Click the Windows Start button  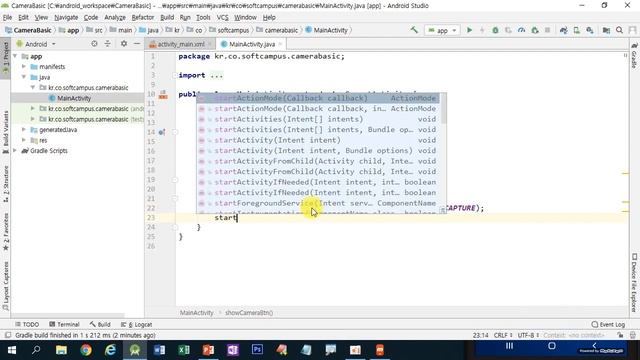coord(12,350)
